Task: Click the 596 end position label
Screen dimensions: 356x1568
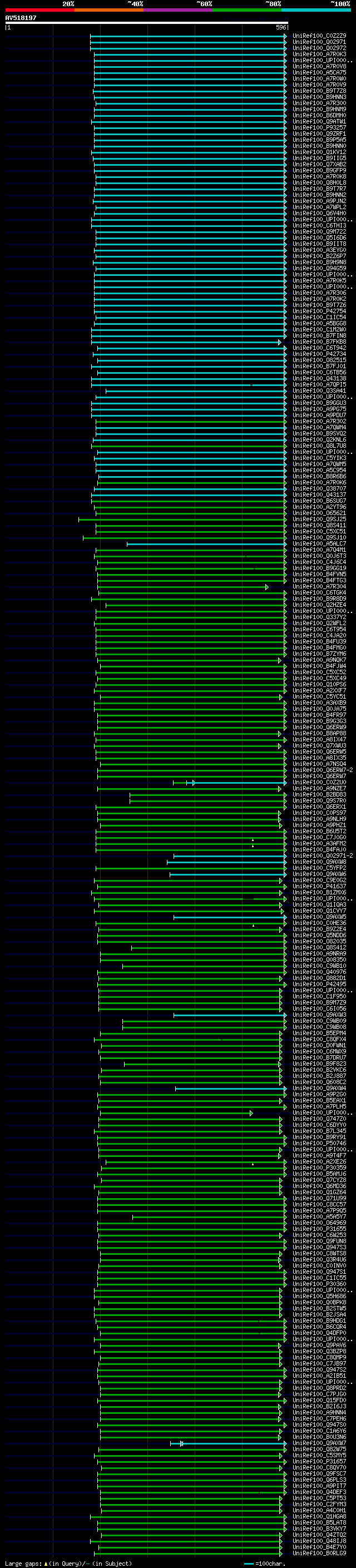Action: pos(280,27)
